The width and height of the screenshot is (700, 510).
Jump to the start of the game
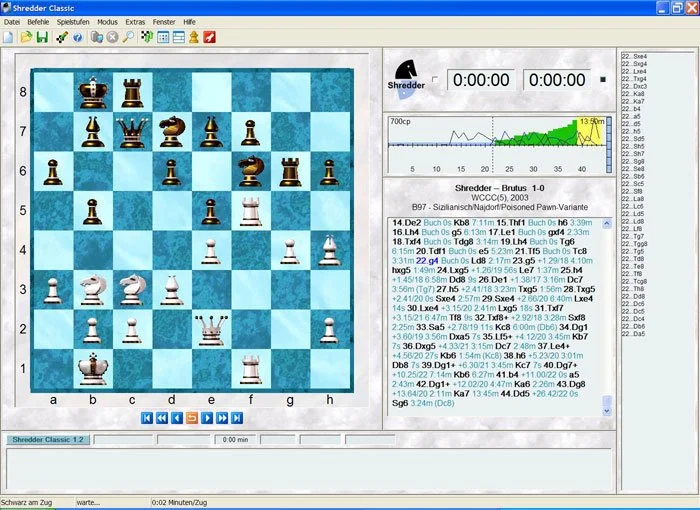[x=147, y=418]
